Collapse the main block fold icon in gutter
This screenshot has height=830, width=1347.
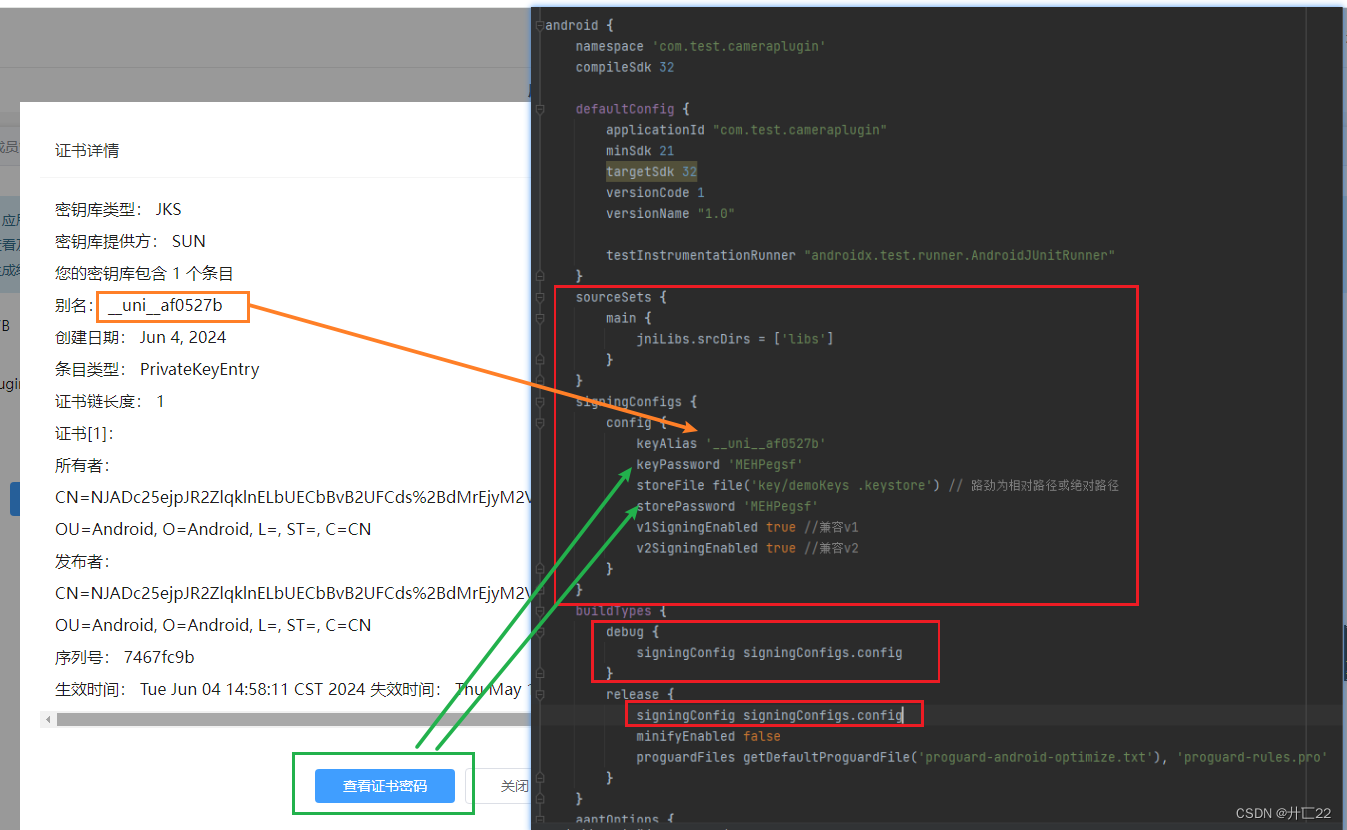point(540,317)
